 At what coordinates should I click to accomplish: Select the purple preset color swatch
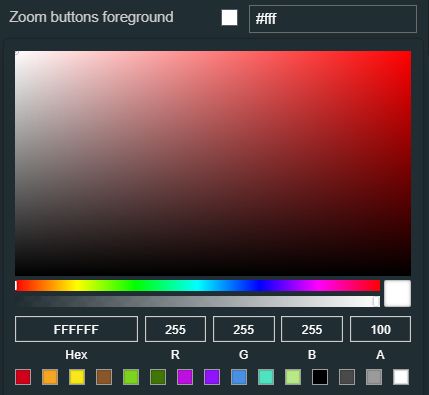point(212,377)
